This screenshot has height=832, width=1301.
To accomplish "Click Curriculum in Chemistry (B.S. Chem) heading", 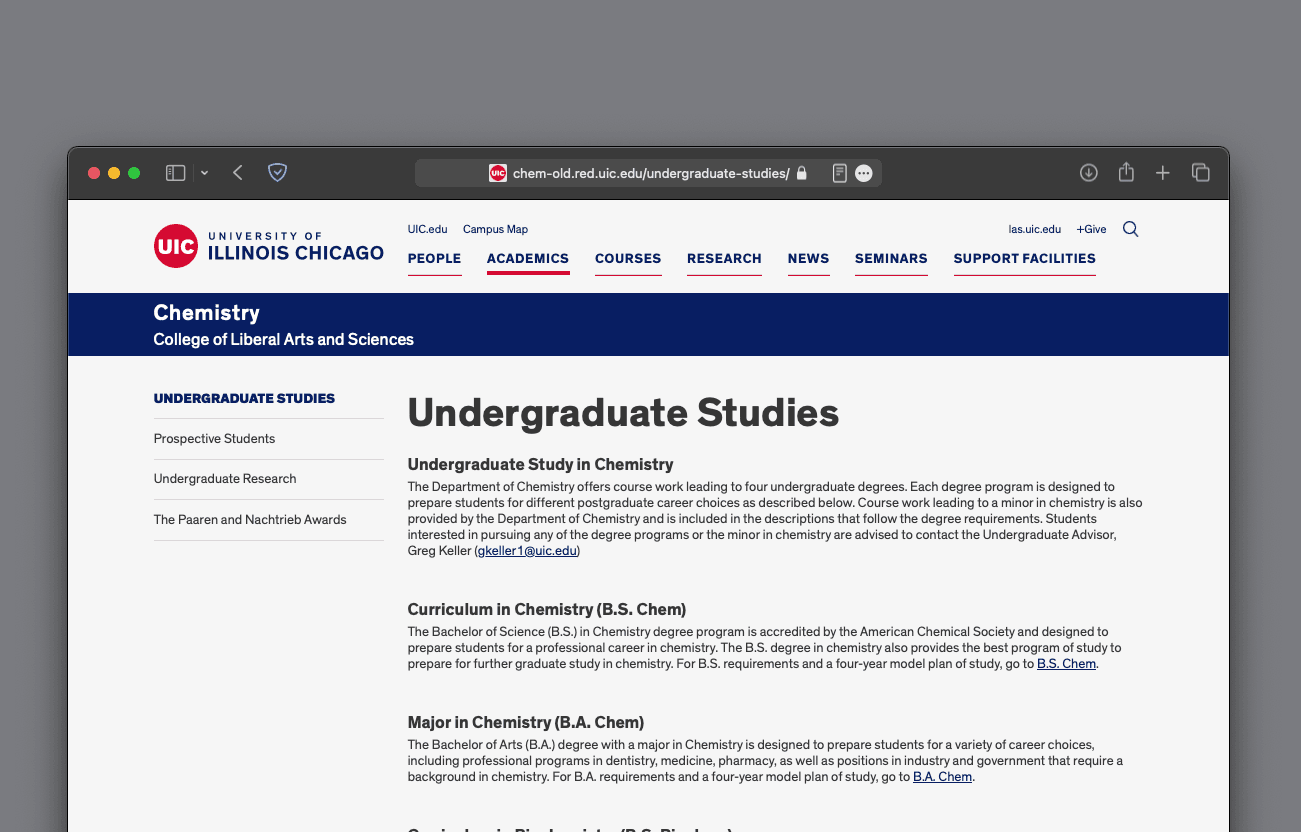I will tap(547, 610).
